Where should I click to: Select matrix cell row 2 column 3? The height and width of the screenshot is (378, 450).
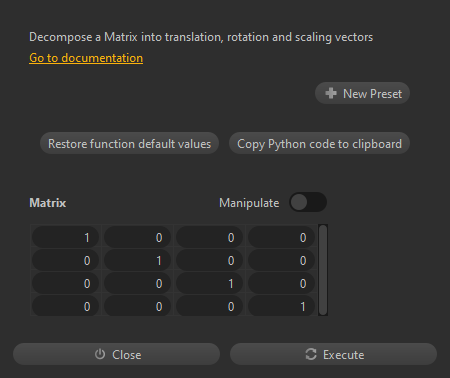(210, 260)
